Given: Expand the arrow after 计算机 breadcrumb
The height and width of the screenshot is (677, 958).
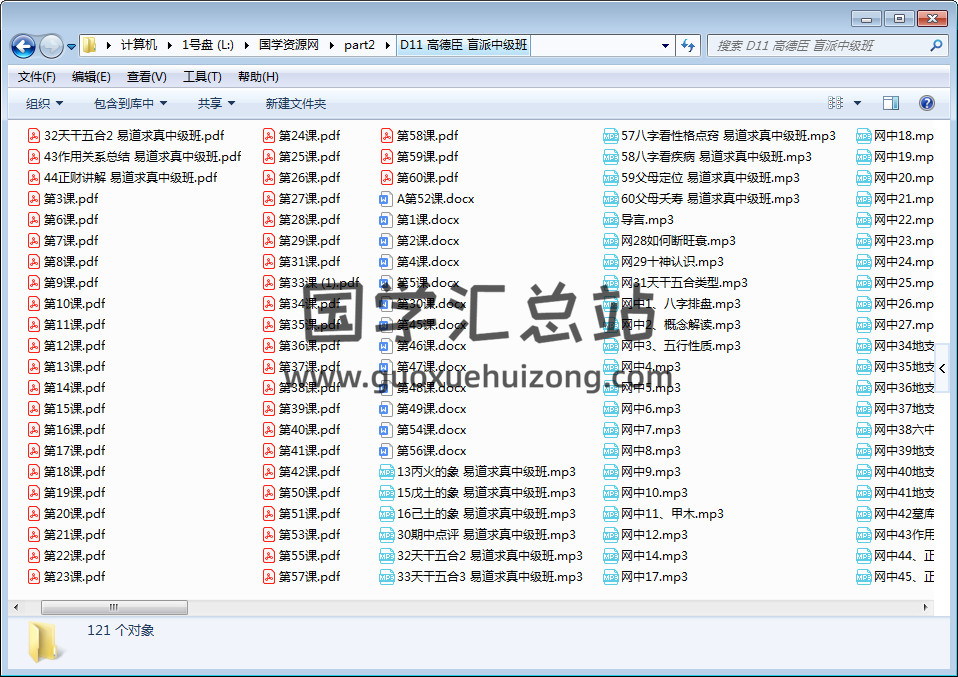Looking at the screenshot, I should point(169,45).
